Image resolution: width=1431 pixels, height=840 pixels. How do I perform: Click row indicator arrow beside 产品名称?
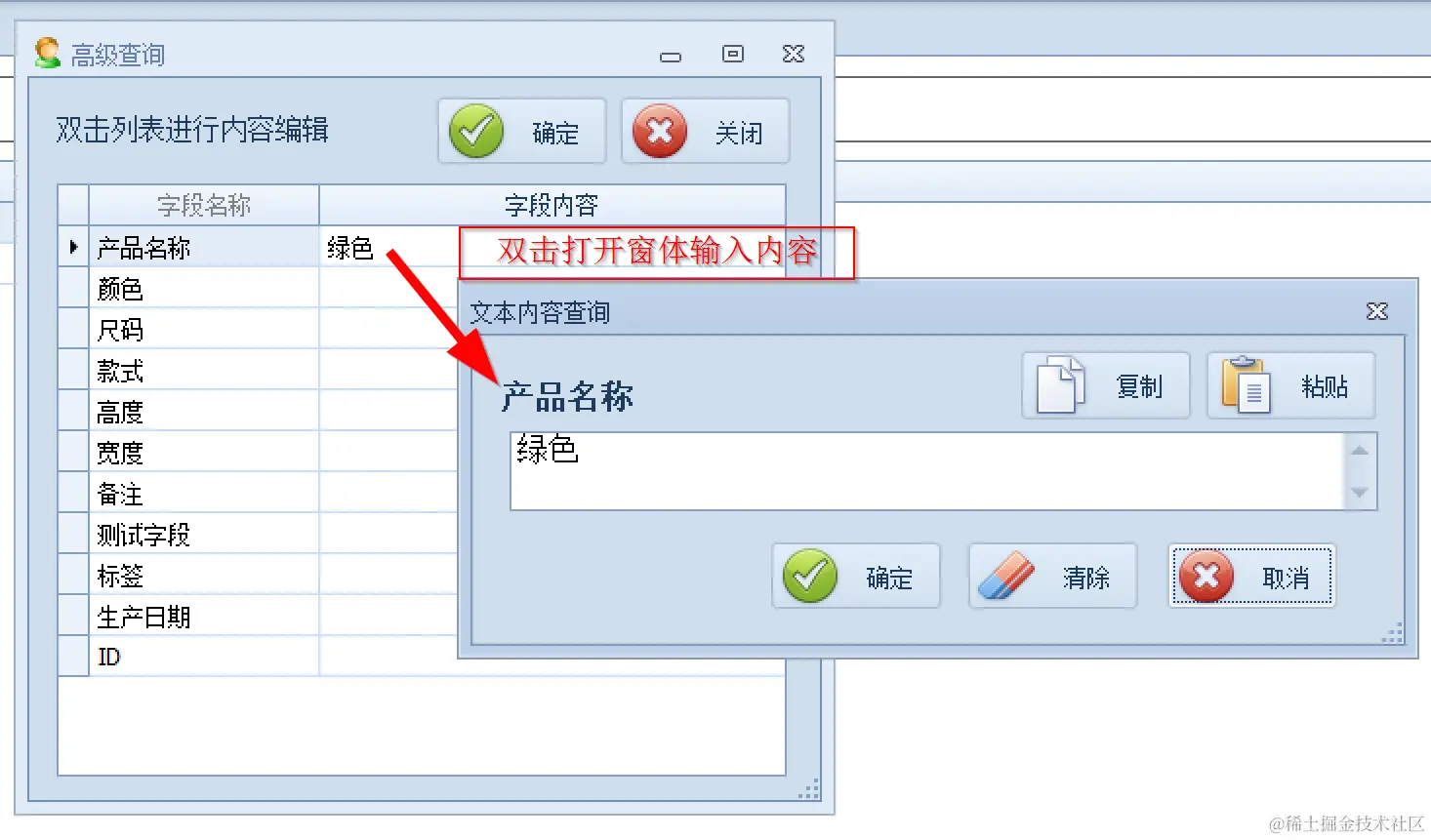pos(74,248)
